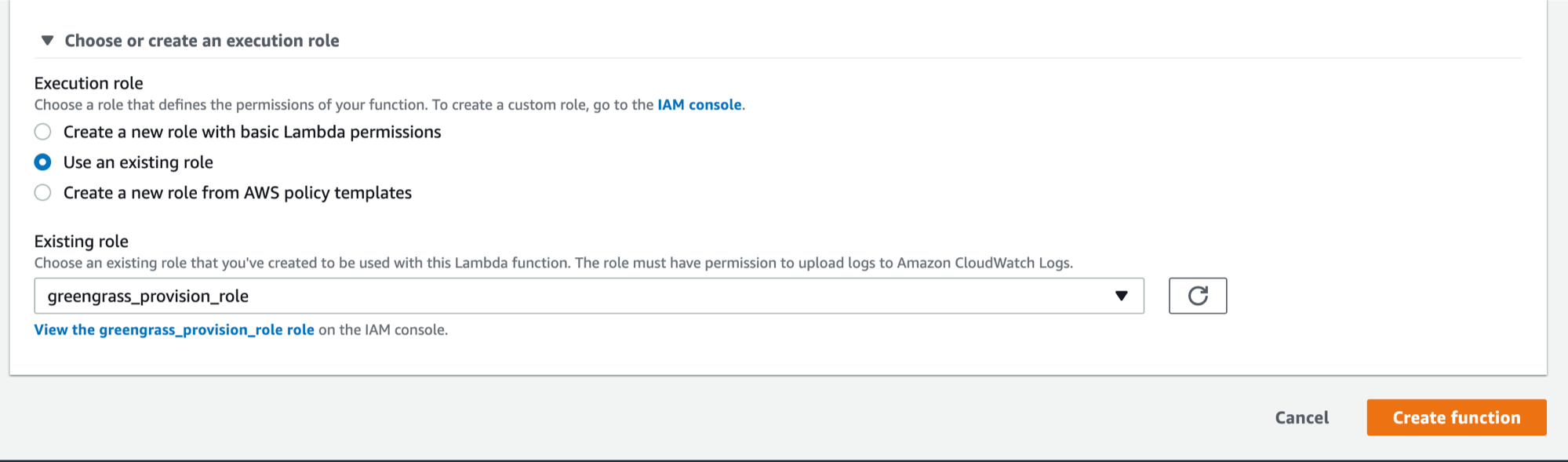Screen dimensions: 1568x462
Task: Refresh the existing roles list
Action: [x=1197, y=296]
